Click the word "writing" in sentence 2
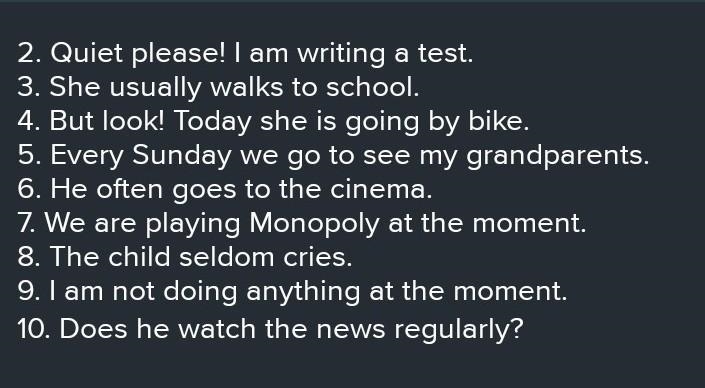Screen dimensions: 705x388 click(341, 54)
